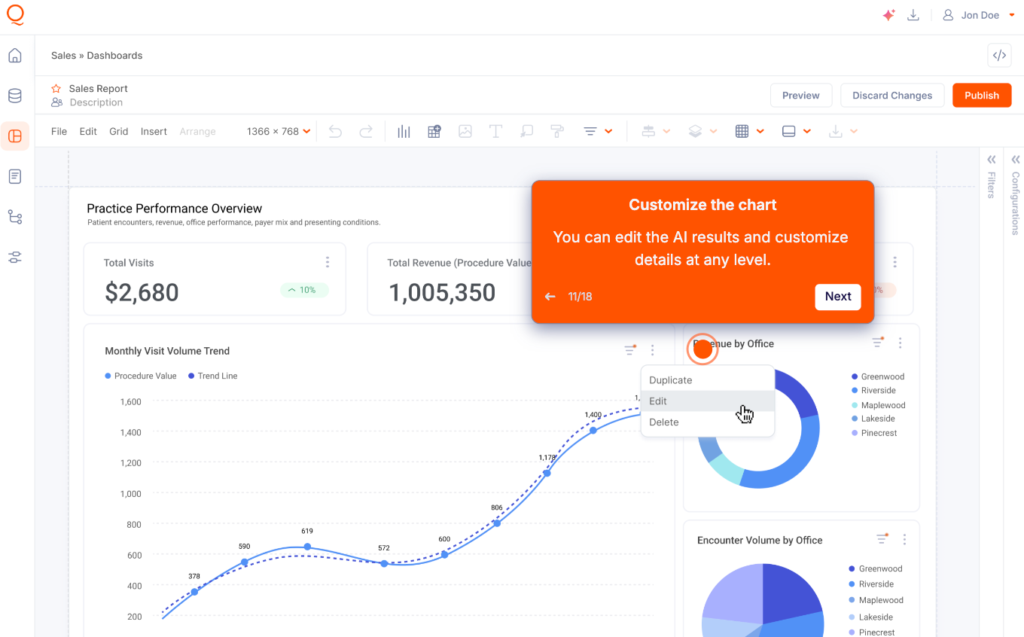The width and height of the screenshot is (1024, 637).
Task: Expand the Filters side panel
Action: coord(991,160)
